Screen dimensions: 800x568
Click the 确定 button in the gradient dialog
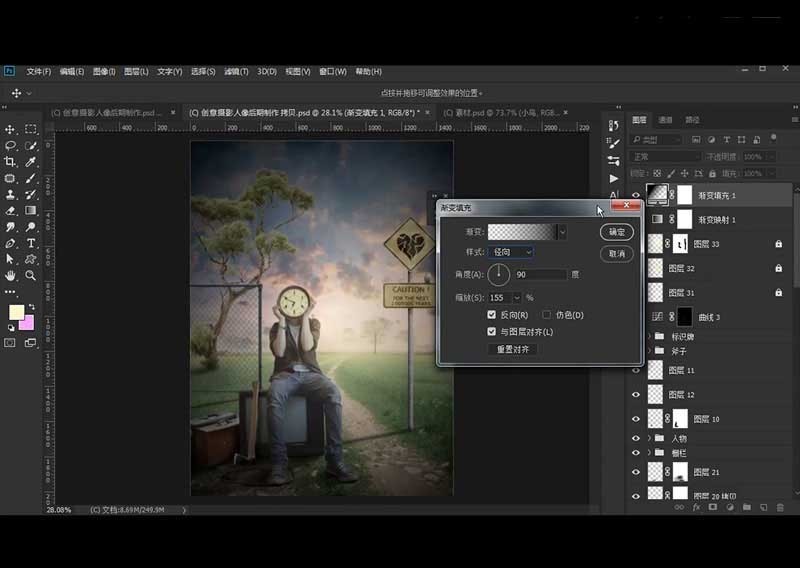[x=617, y=231]
